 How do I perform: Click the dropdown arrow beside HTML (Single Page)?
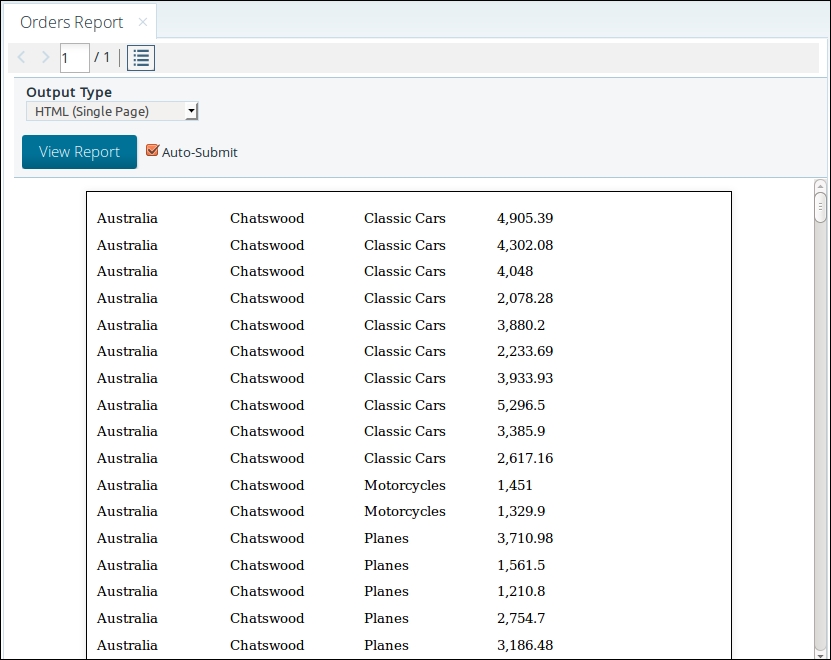tap(190, 111)
